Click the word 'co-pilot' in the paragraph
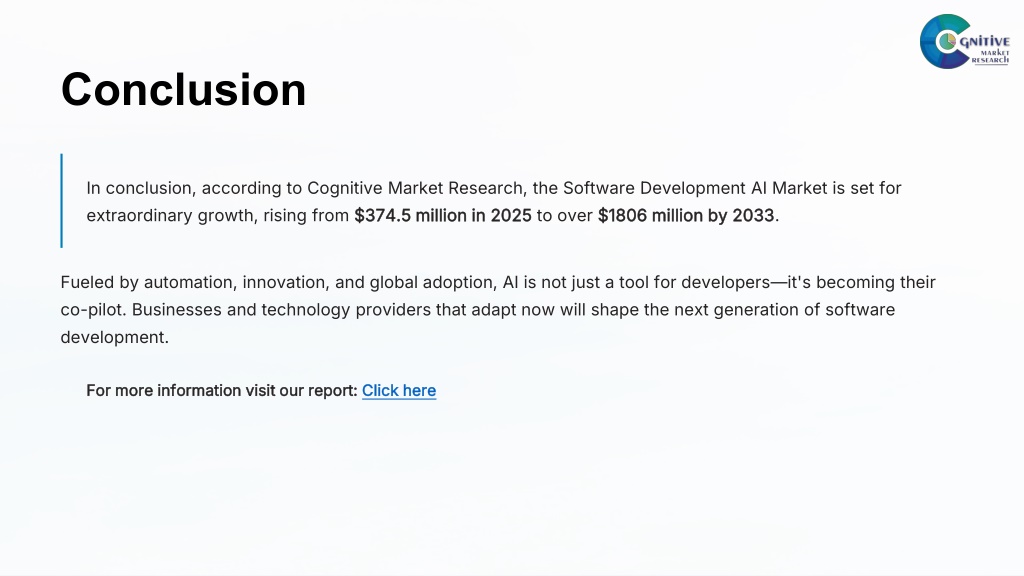The height and width of the screenshot is (576, 1024). click(92, 310)
